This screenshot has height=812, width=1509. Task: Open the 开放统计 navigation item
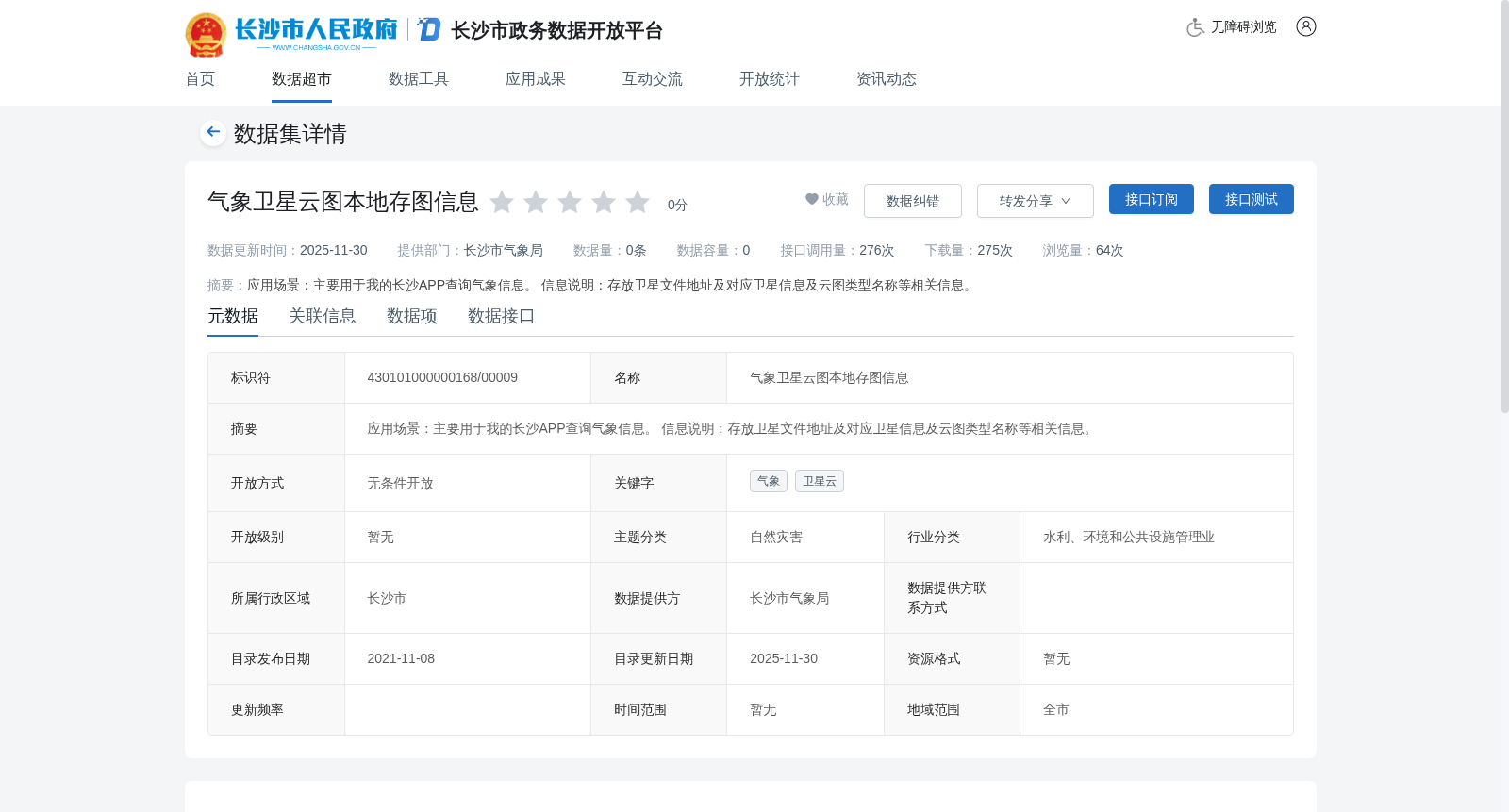770,79
